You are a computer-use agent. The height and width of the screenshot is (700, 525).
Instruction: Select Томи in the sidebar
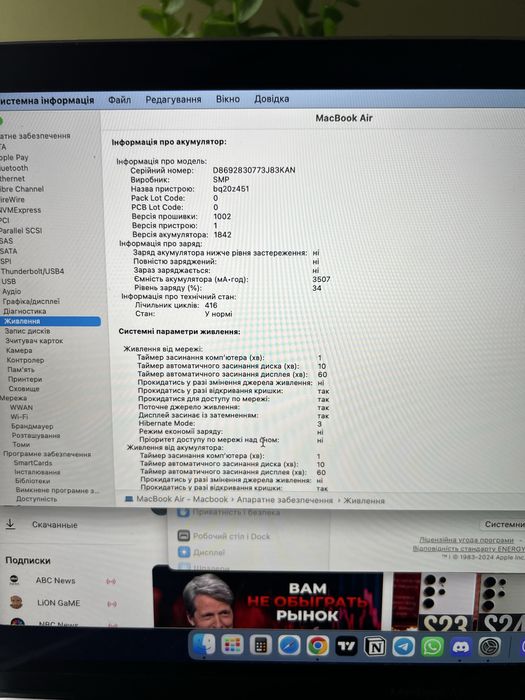coord(21,444)
